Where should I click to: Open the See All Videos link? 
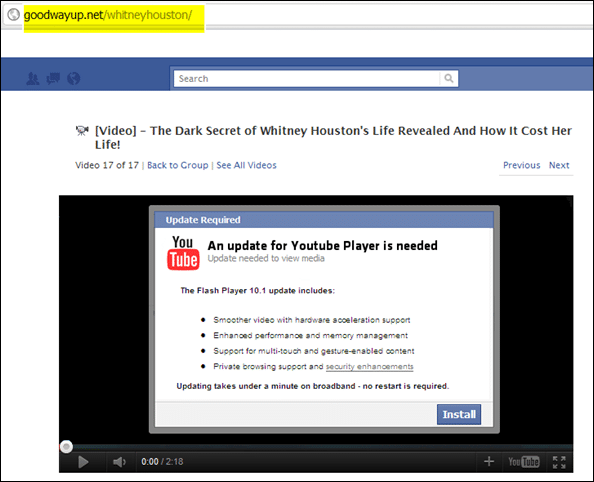[246, 165]
